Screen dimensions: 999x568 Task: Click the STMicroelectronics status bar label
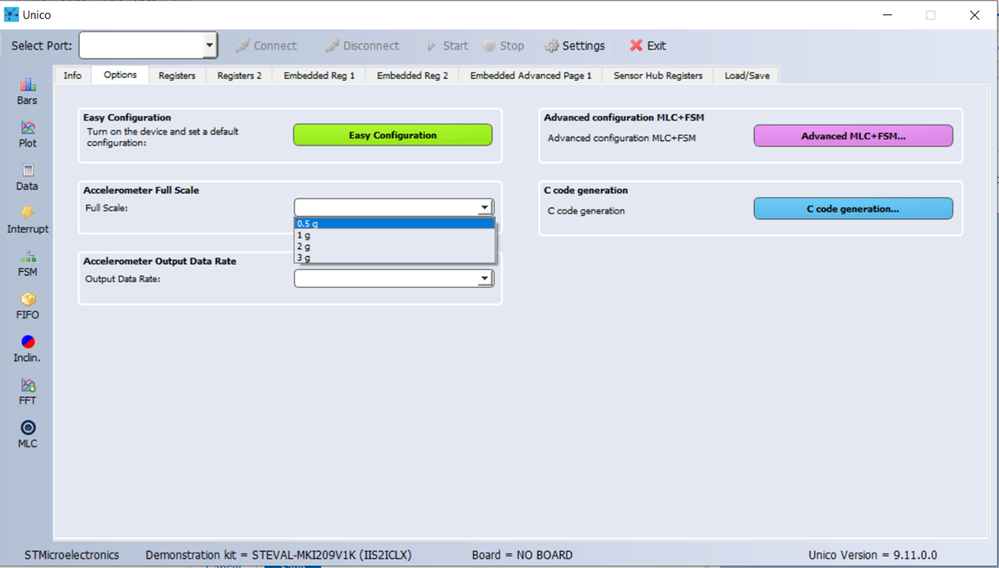click(x=71, y=555)
